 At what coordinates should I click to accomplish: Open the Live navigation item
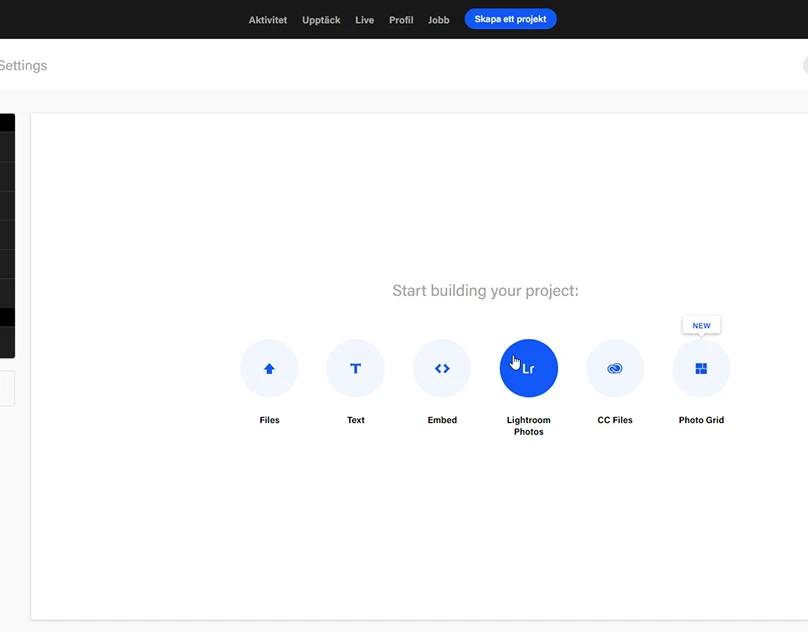click(364, 20)
